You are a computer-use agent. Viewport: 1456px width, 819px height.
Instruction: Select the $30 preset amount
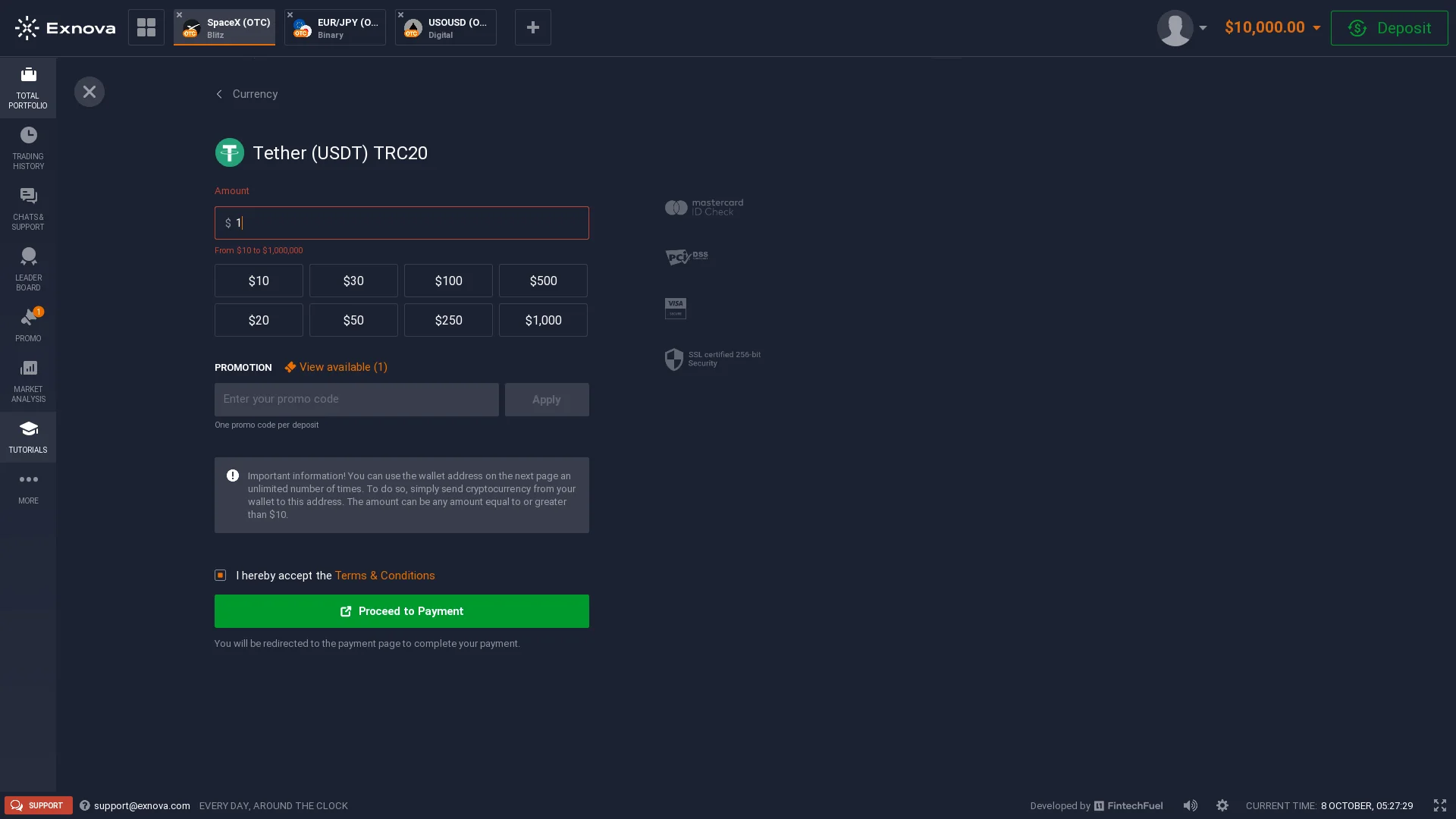pos(353,281)
